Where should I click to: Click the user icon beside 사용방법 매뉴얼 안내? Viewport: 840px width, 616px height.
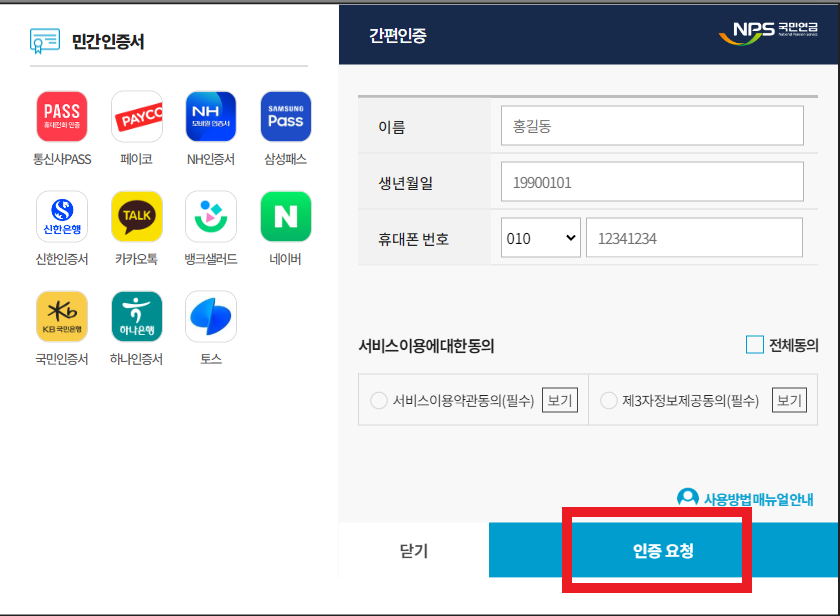point(687,498)
